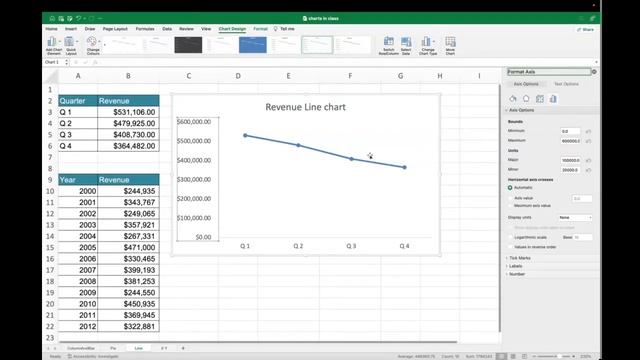Open the Add Chart Element menu
640x360 pixels.
click(x=53, y=45)
